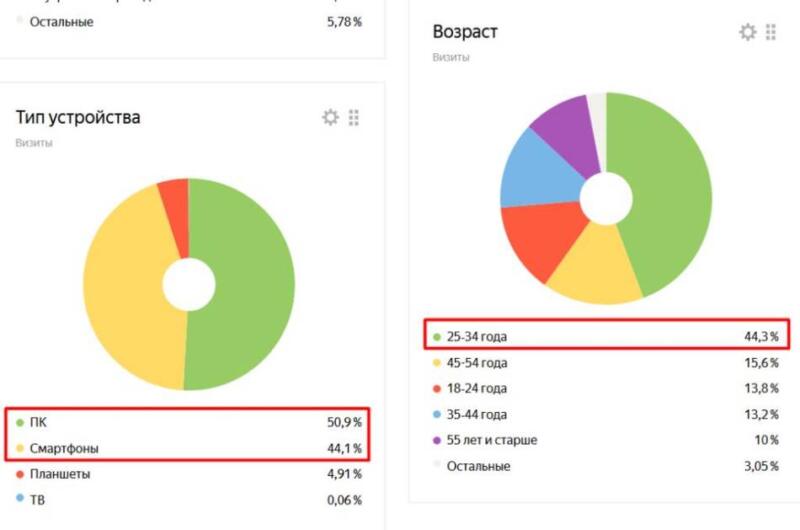
Task: Click the green ПК legend dot
Action: (20, 423)
